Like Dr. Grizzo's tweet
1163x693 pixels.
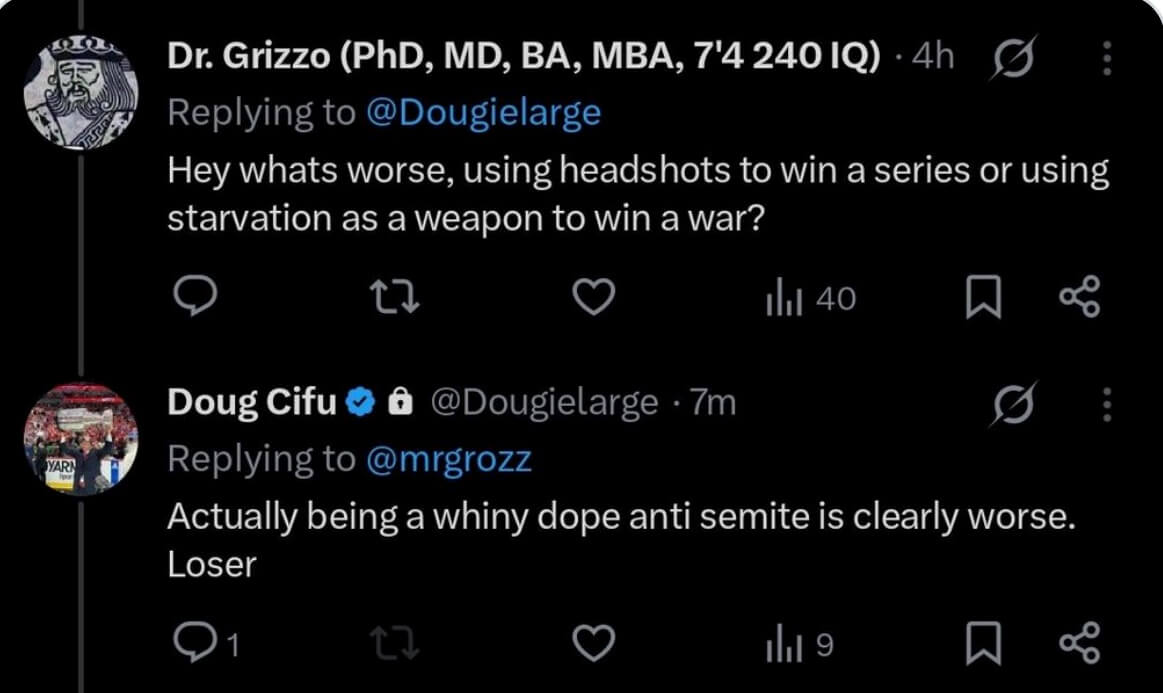594,298
